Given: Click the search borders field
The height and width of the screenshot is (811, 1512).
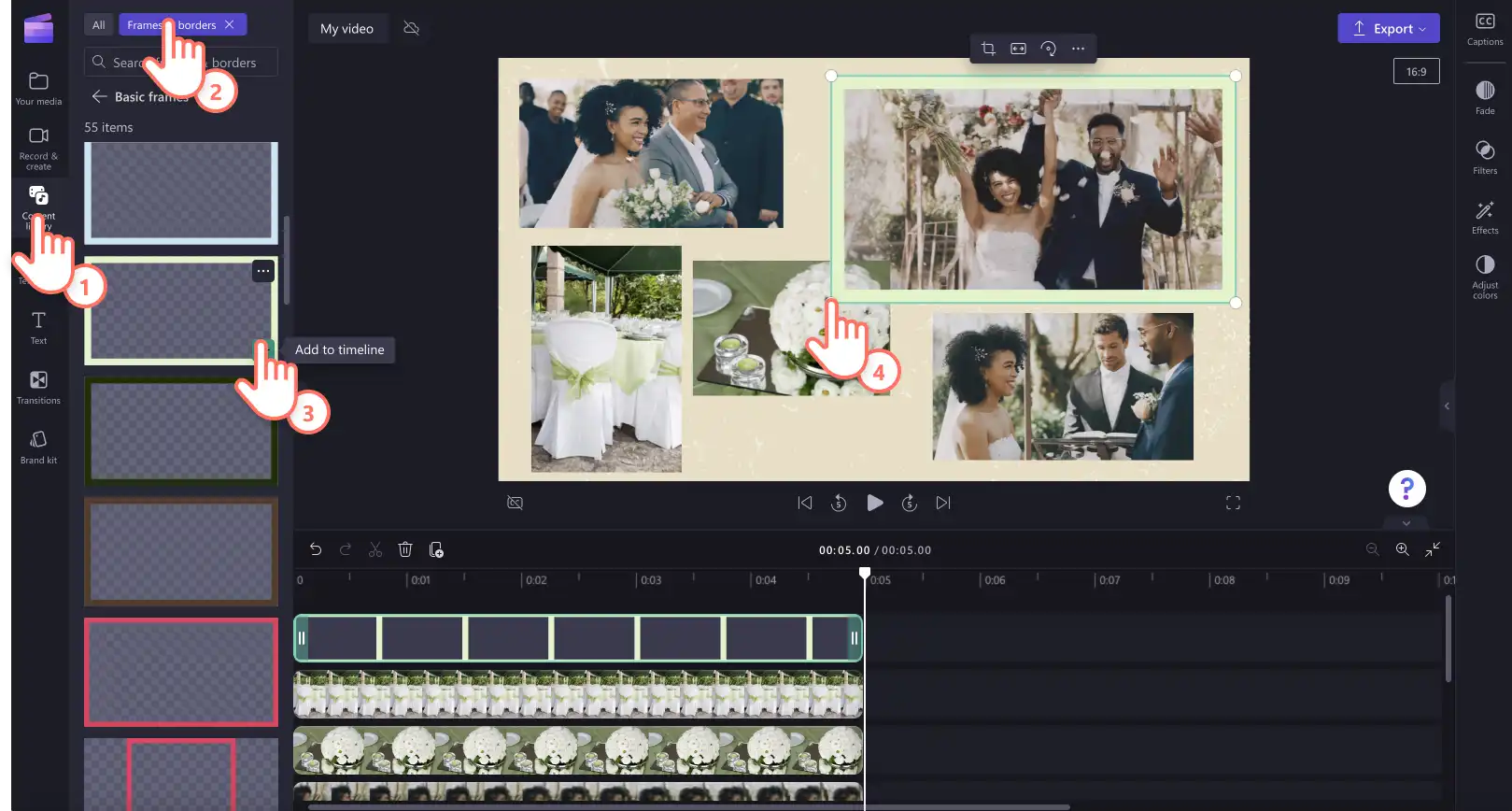Looking at the screenshot, I should [x=181, y=62].
